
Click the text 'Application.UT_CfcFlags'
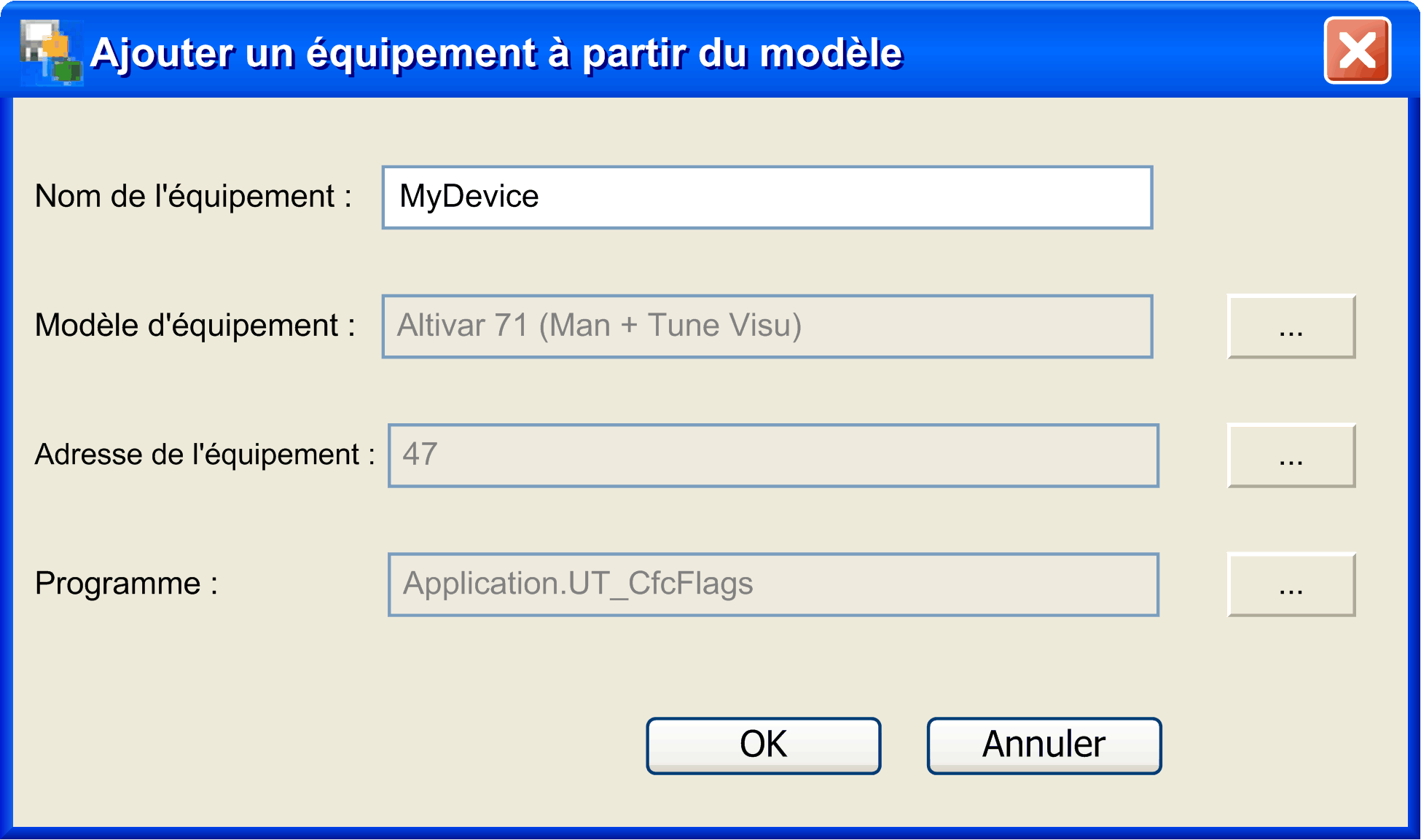pyautogui.click(x=578, y=584)
